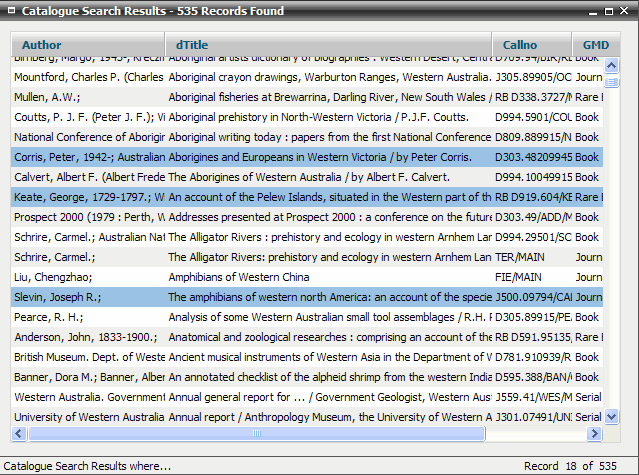Close the Catalogue Search Results window

[626, 11]
